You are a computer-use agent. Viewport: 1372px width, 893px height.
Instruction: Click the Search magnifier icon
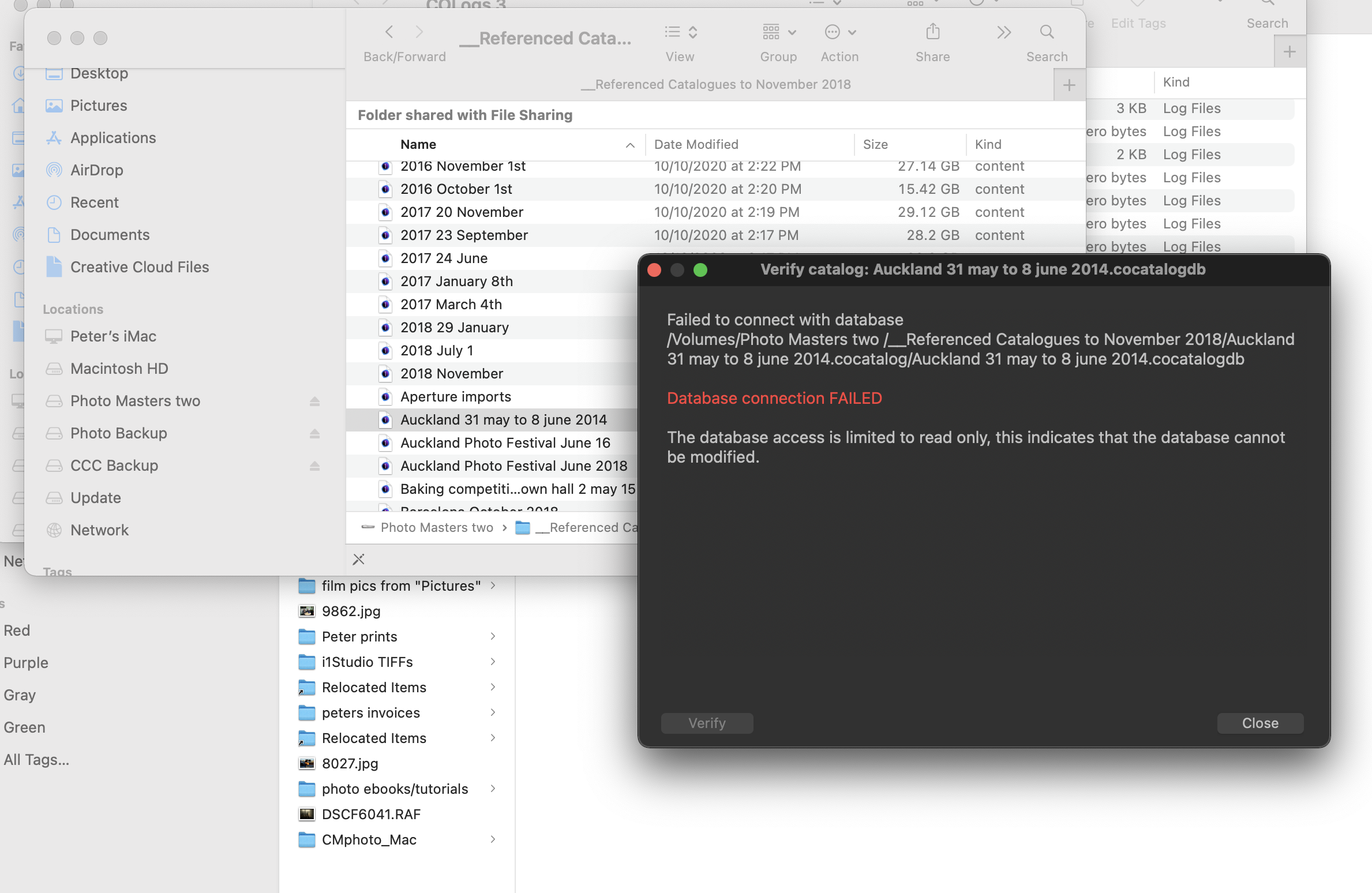pyautogui.click(x=1047, y=32)
